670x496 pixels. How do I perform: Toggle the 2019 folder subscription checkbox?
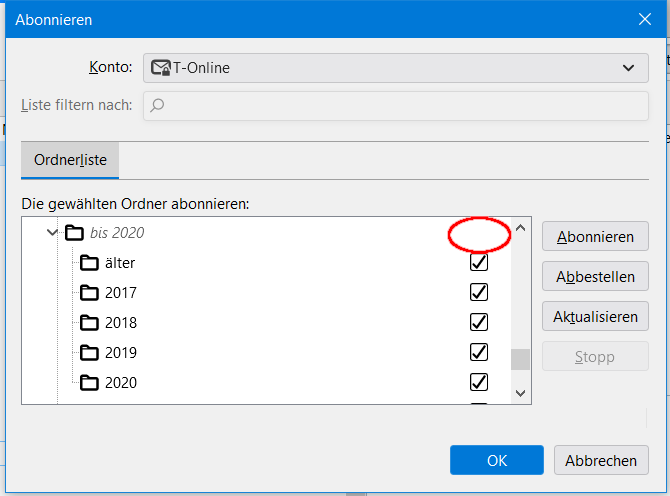pyautogui.click(x=479, y=352)
